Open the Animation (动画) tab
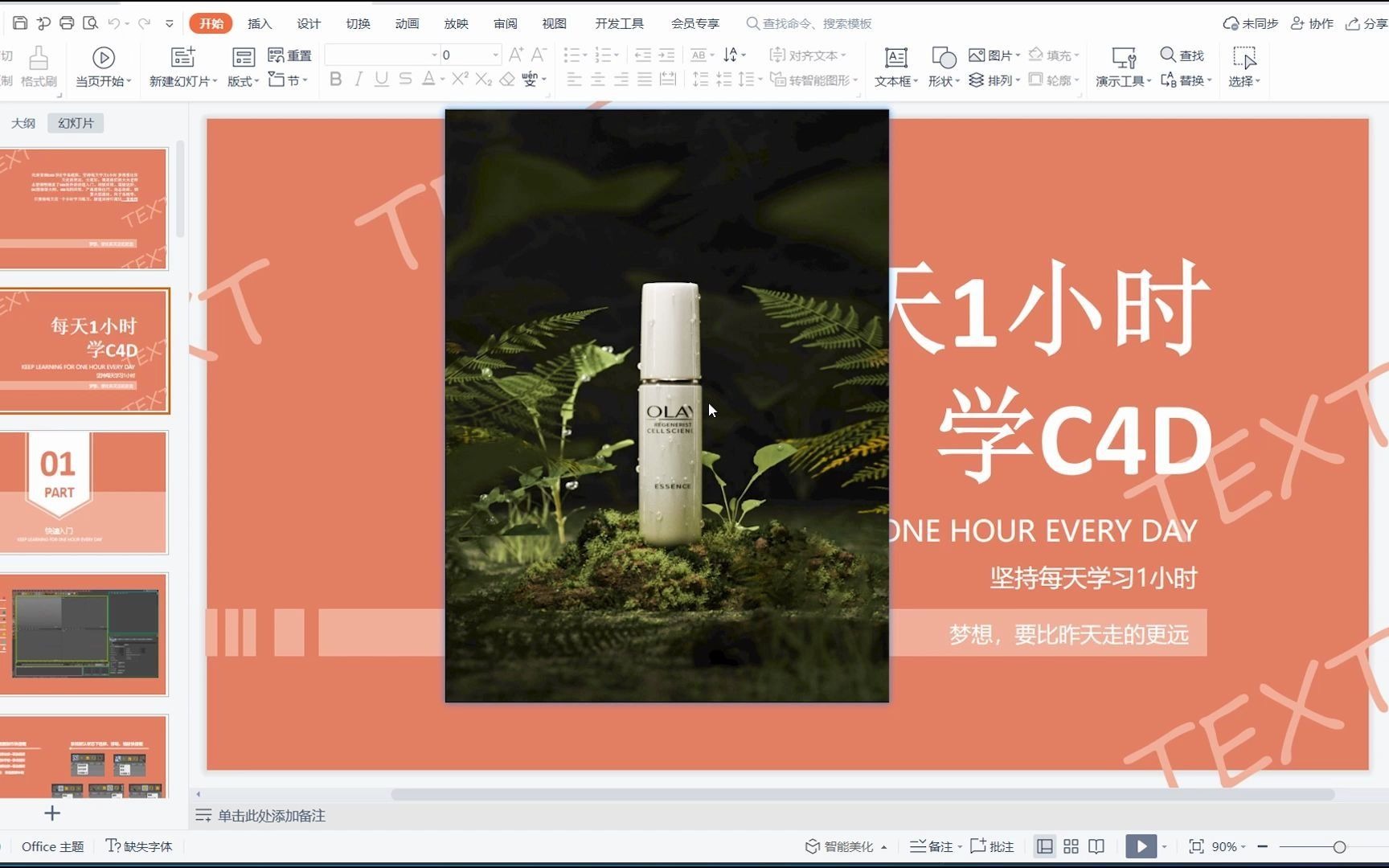The width and height of the screenshot is (1389, 868). click(407, 23)
